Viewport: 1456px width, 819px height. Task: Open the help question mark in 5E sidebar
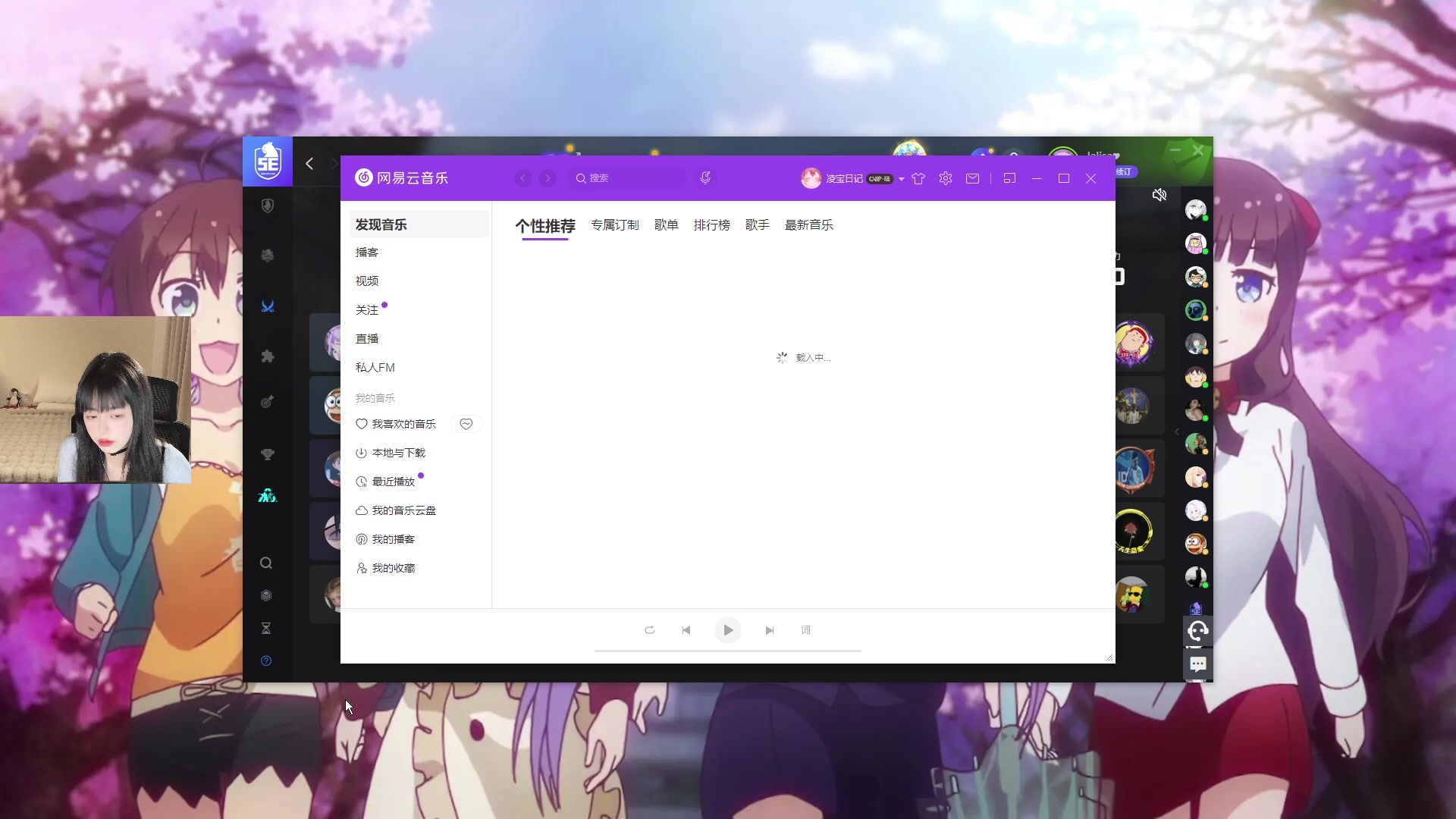[x=266, y=661]
